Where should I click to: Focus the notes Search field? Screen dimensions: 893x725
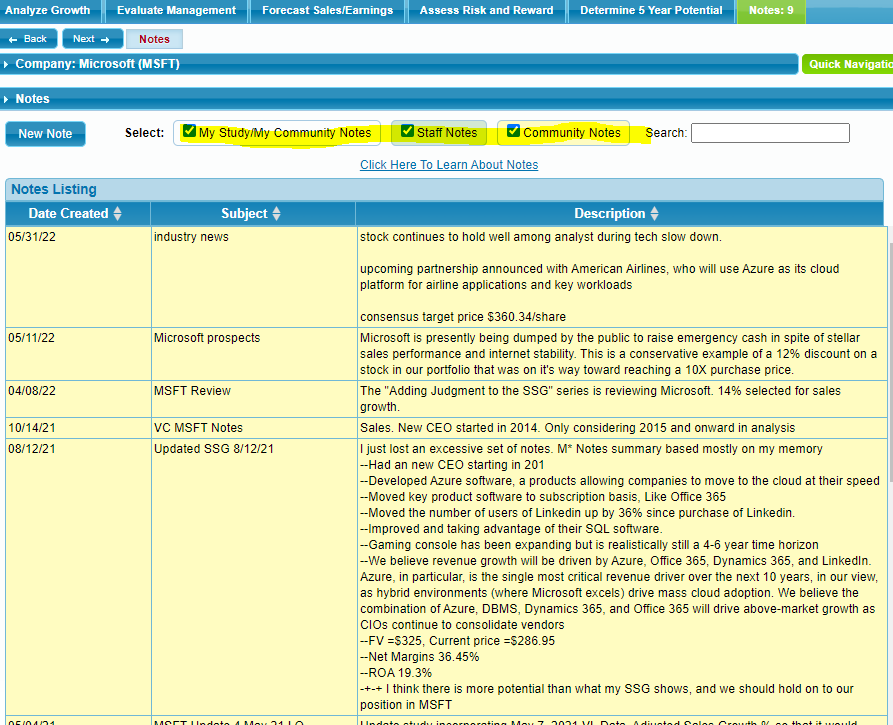tap(770, 133)
